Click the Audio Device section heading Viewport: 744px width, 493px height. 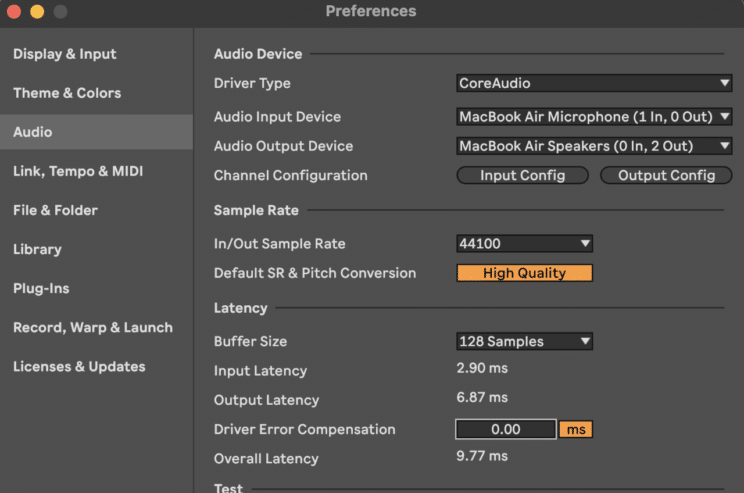tap(258, 54)
